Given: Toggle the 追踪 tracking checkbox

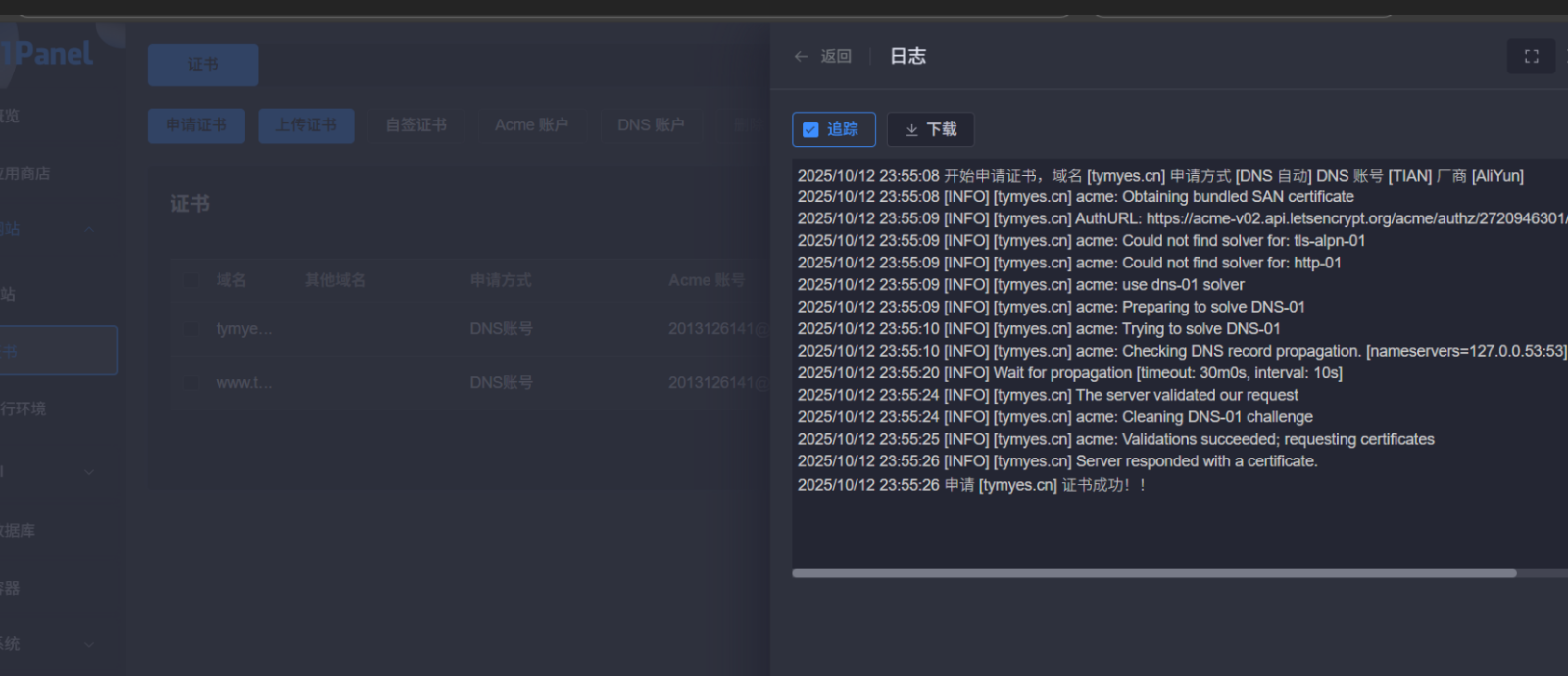Looking at the screenshot, I should coord(810,130).
